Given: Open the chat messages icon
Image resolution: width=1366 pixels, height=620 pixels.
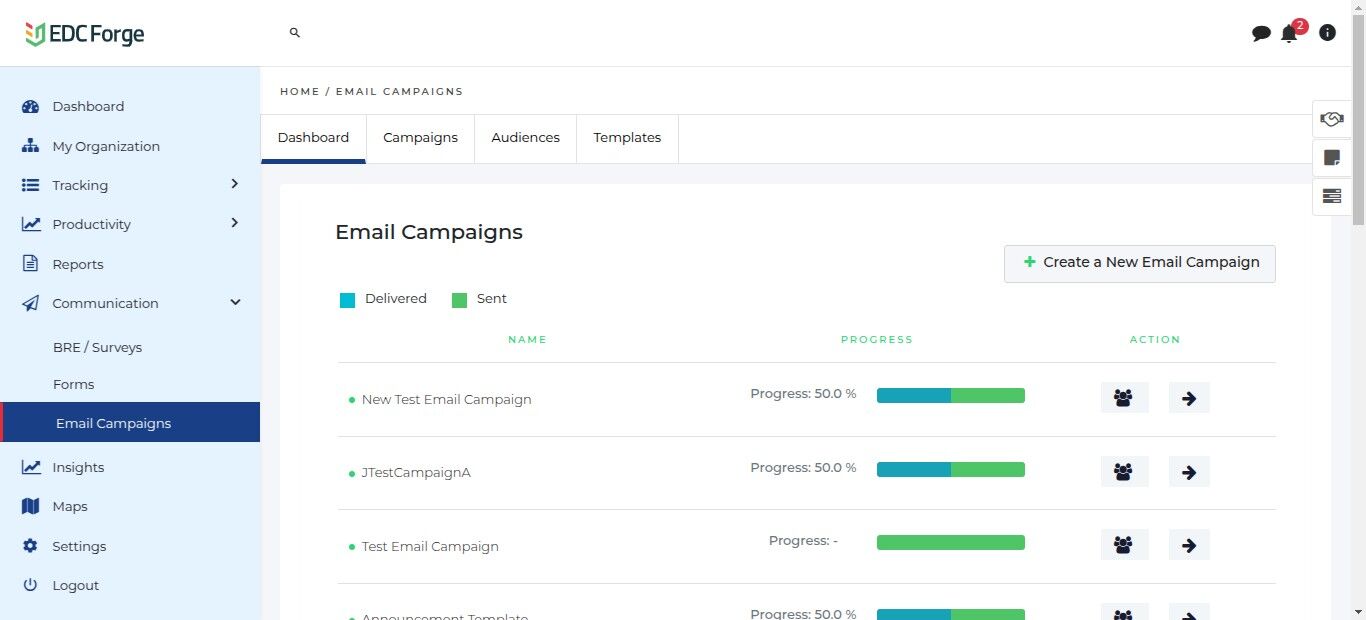Looking at the screenshot, I should click(1261, 33).
